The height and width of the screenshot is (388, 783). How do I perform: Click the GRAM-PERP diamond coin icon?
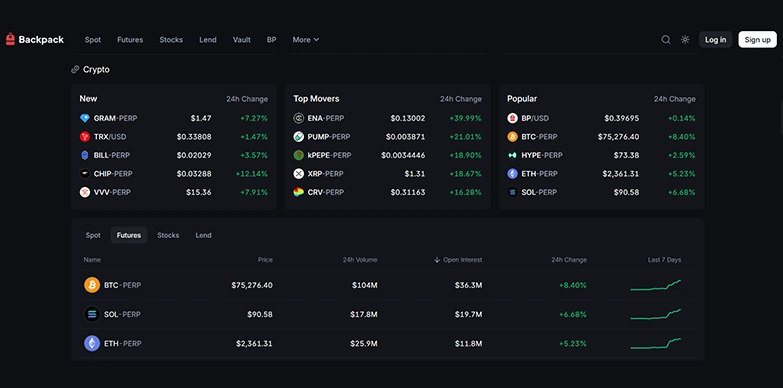(85, 118)
